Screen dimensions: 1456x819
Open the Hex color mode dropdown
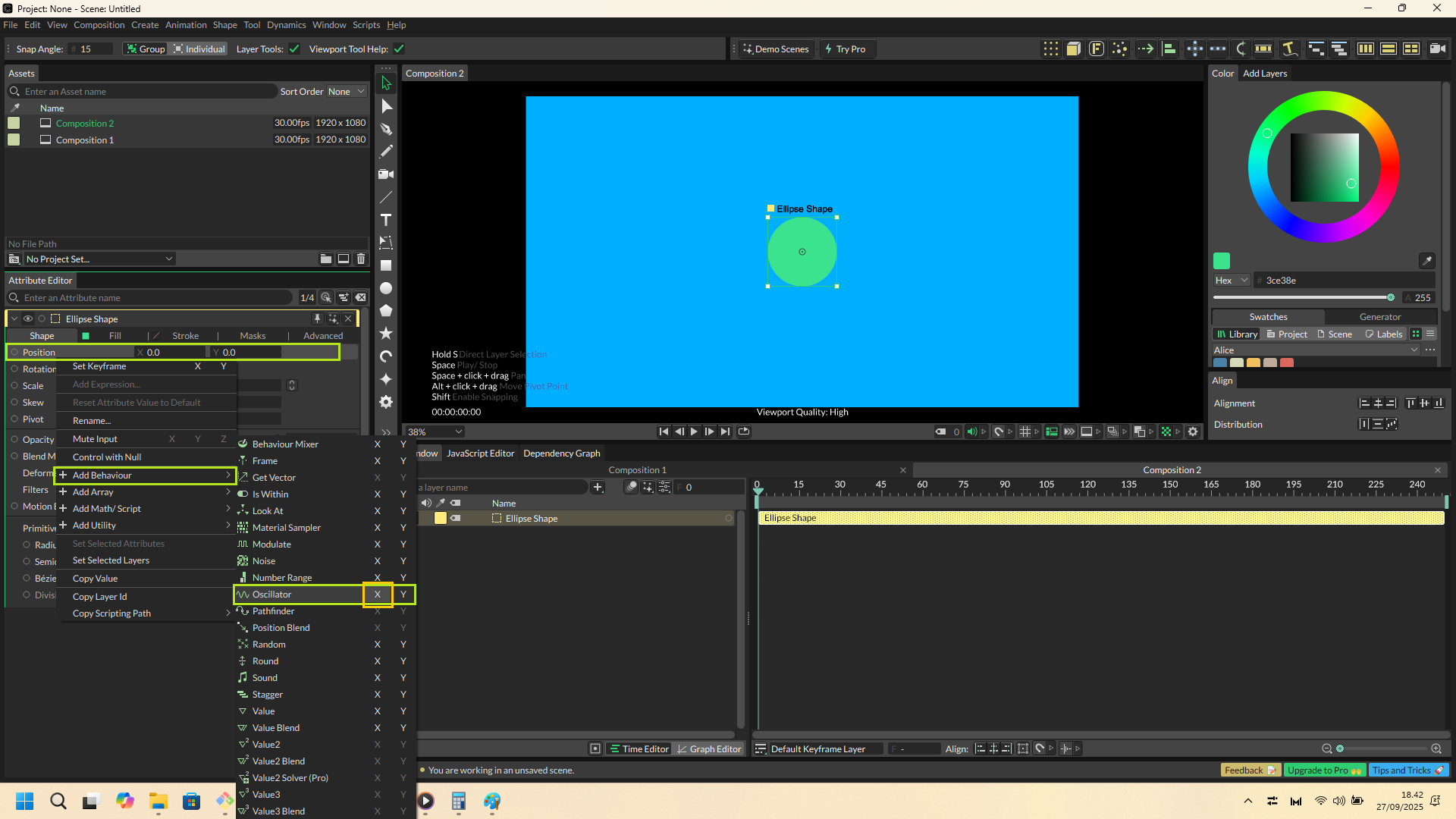point(1231,281)
